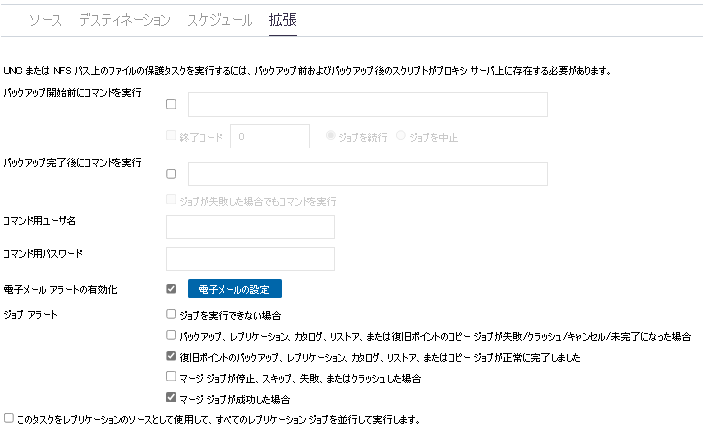
Task: Click the コマンド用パスワード input field
Action: tap(250, 259)
